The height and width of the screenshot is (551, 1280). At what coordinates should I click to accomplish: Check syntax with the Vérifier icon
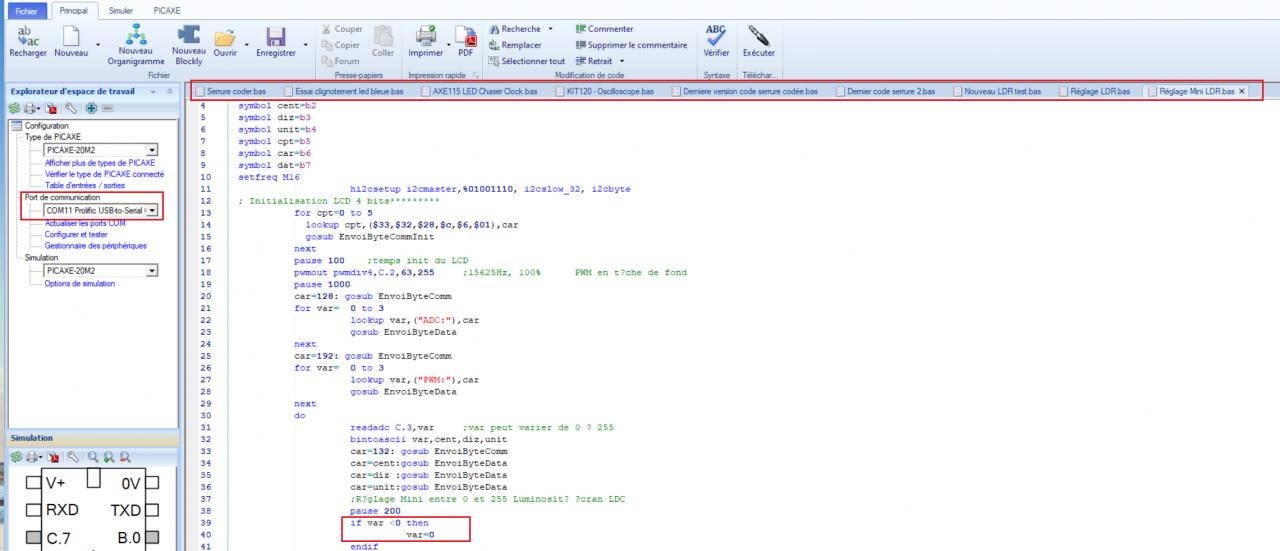[x=716, y=41]
